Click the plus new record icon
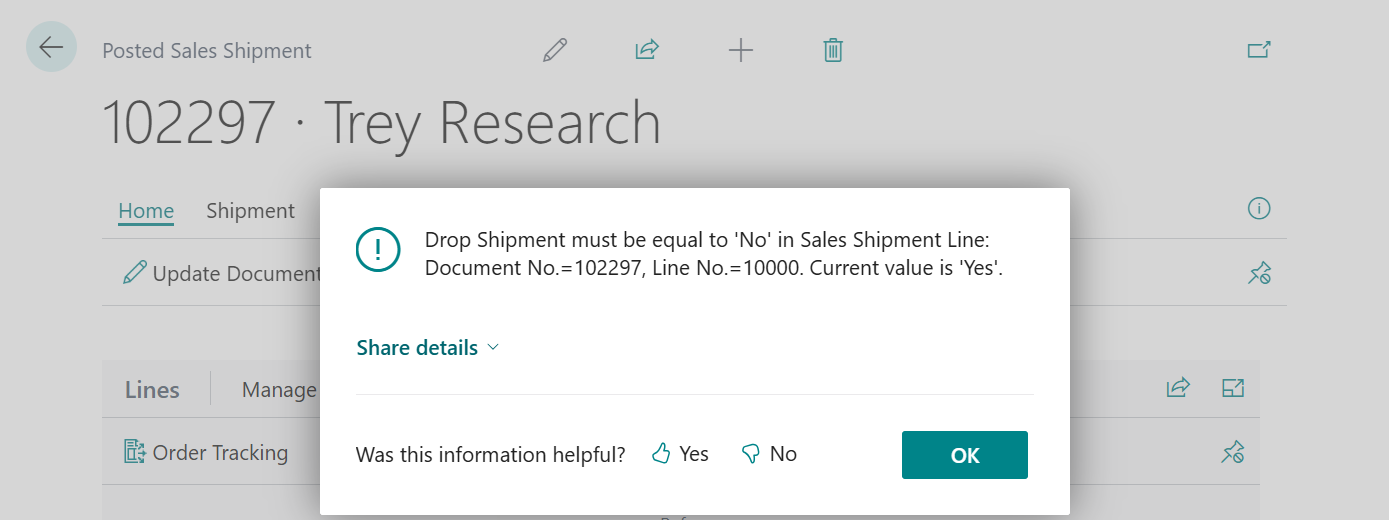Screen dimensions: 1389x520 (x=740, y=50)
